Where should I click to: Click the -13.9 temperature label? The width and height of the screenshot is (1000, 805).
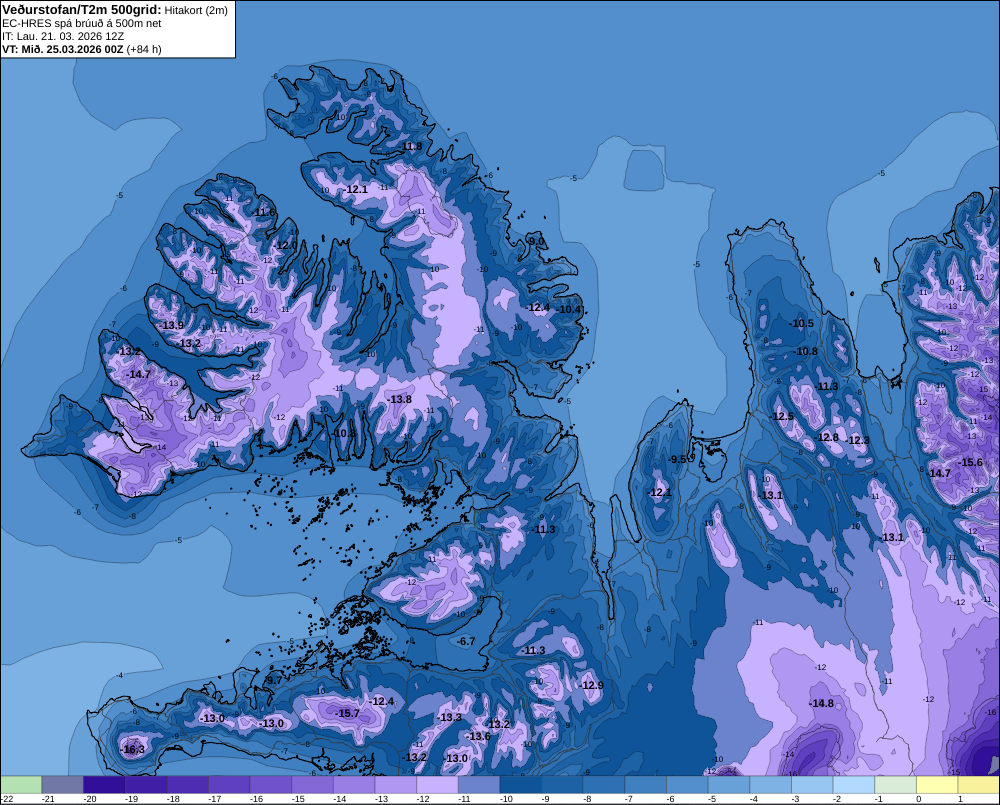[172, 325]
